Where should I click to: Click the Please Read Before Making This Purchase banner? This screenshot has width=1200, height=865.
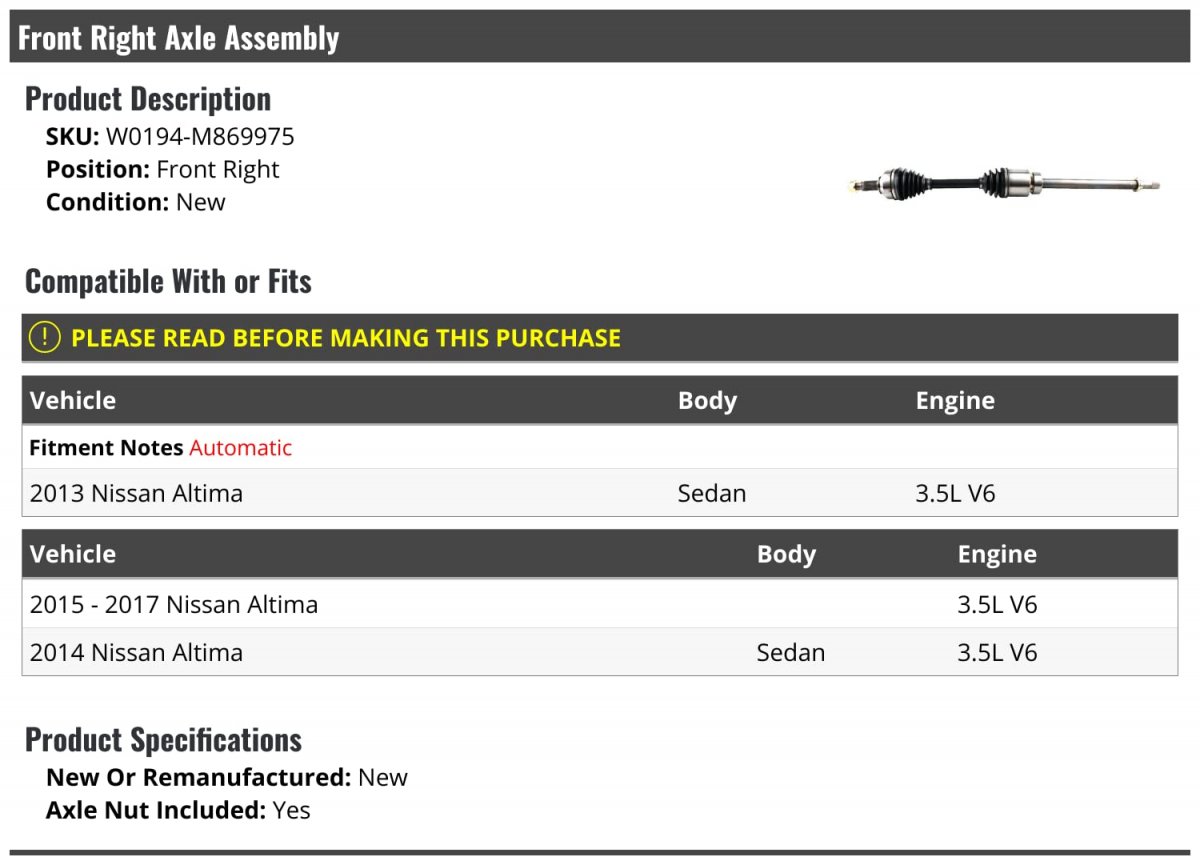[x=600, y=338]
